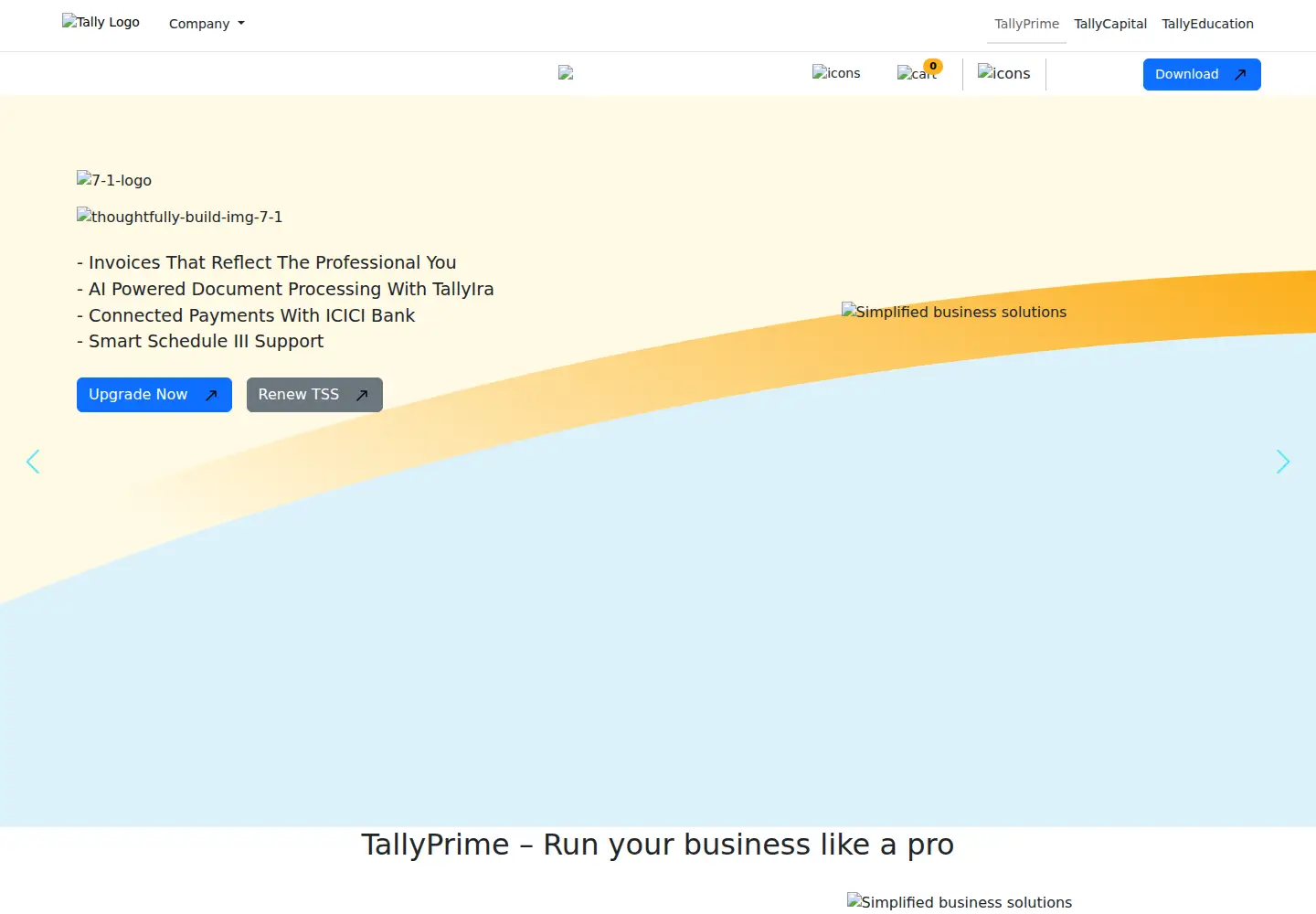Viewport: 1316px width, 914px height.
Task: Click the 7-1-logo image
Action: (114, 180)
